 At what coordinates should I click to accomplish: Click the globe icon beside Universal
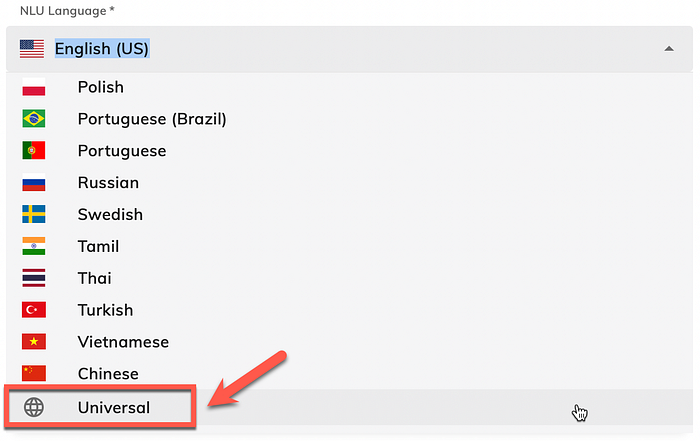[34, 407]
